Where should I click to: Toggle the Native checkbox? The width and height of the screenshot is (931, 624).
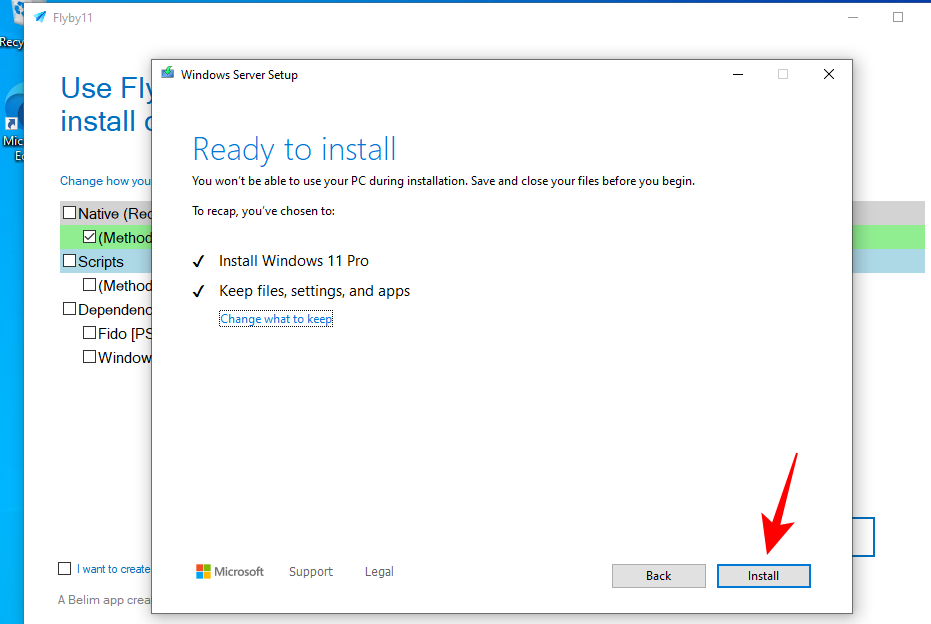pyautogui.click(x=69, y=213)
